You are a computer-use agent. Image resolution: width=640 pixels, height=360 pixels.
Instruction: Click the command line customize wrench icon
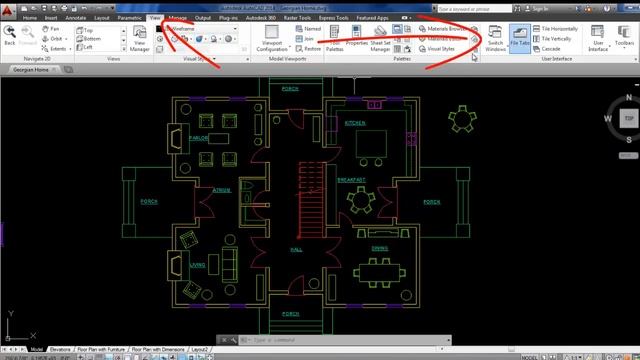(233, 340)
